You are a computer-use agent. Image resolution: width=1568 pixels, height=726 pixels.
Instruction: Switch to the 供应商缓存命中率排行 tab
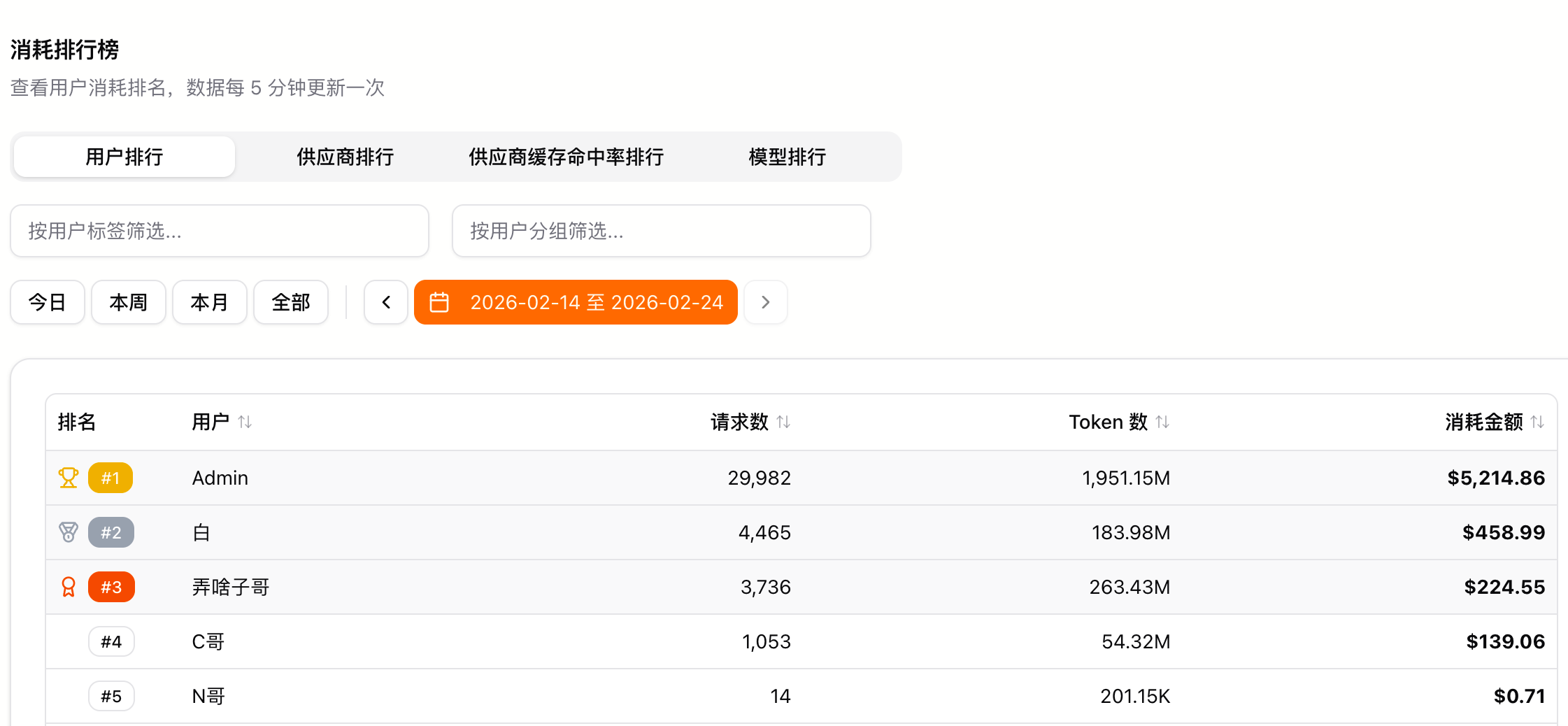pyautogui.click(x=566, y=157)
